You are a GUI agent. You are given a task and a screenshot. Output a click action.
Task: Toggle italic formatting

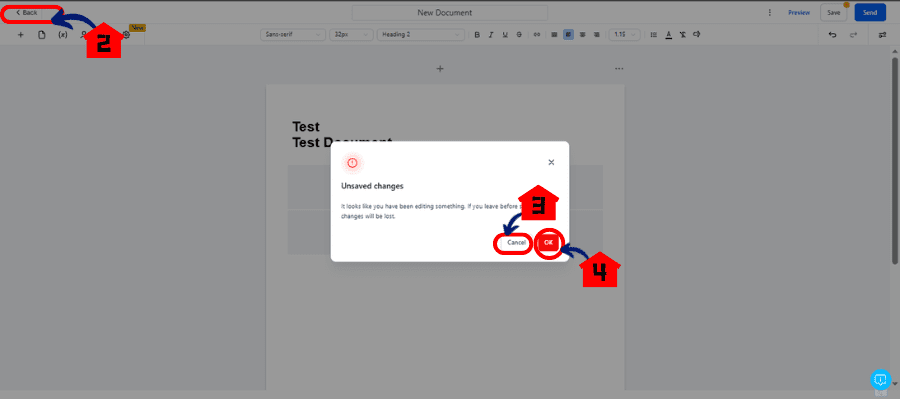(x=491, y=35)
